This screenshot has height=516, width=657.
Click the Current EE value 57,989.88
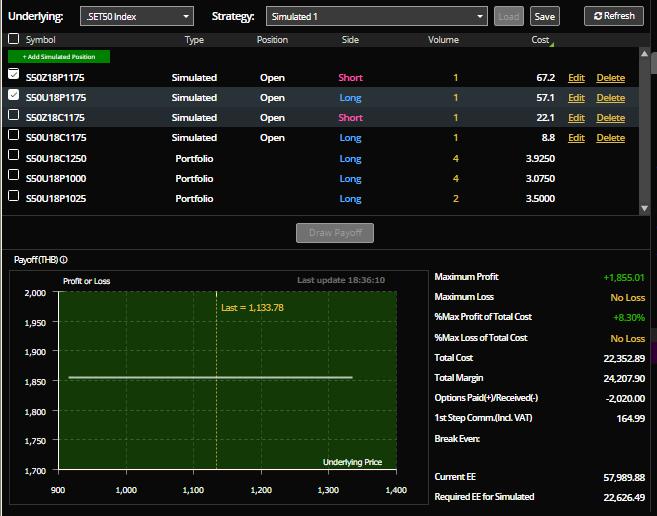(624, 477)
